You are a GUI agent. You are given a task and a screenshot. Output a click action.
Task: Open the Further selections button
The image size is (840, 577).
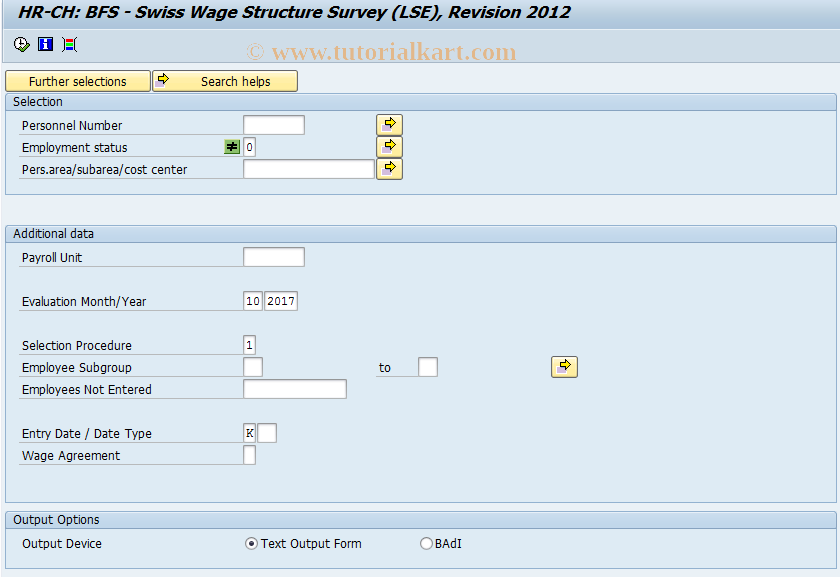click(78, 81)
